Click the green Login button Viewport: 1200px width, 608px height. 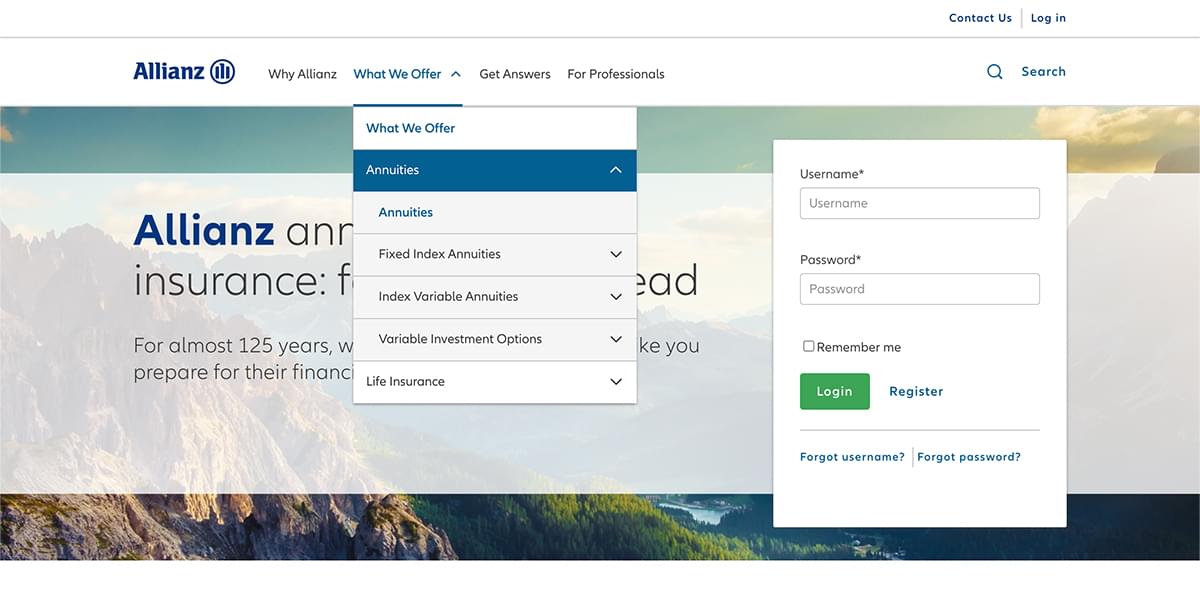click(x=835, y=391)
